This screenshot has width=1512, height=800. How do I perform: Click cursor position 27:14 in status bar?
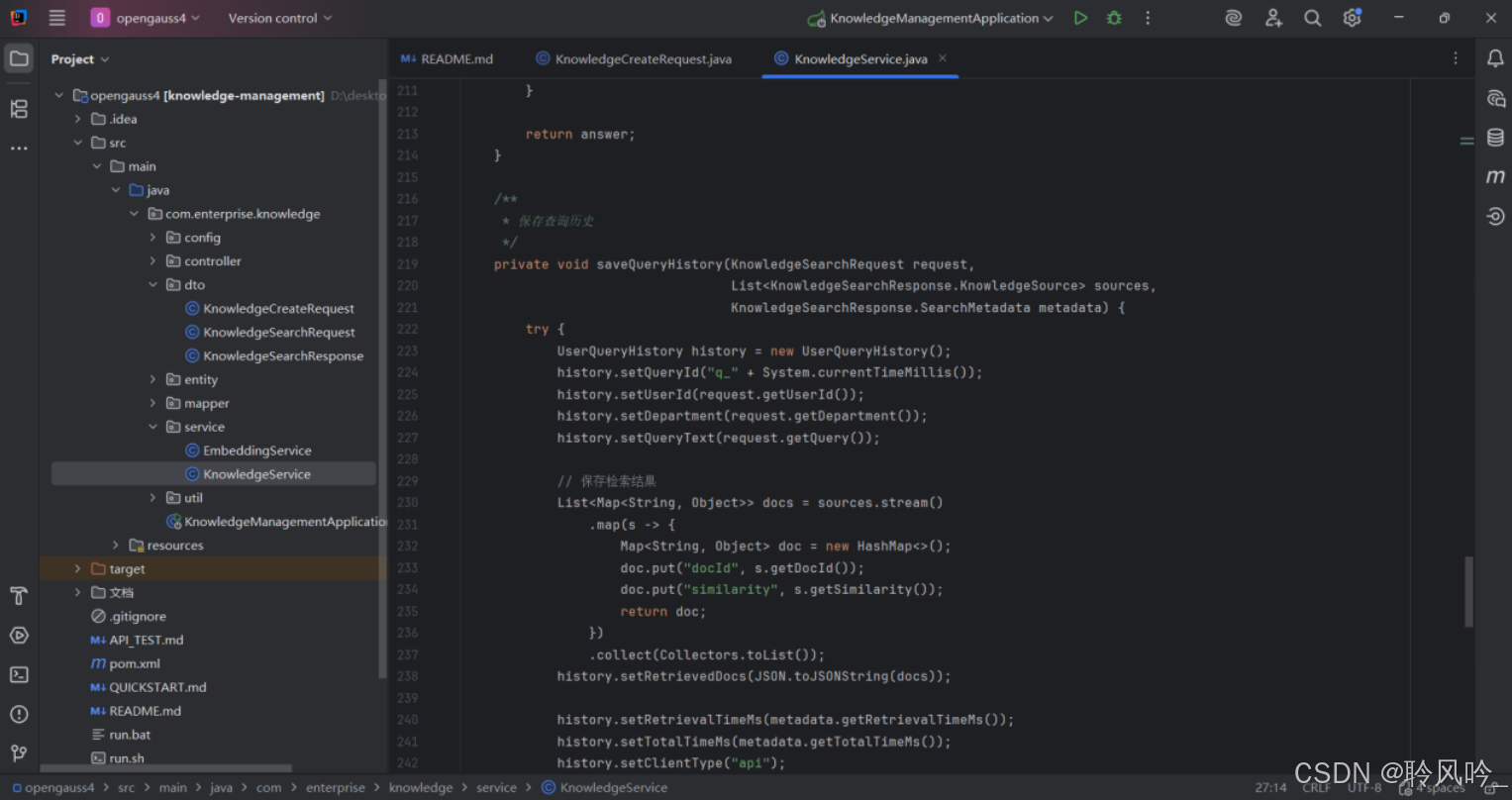[x=1270, y=788]
